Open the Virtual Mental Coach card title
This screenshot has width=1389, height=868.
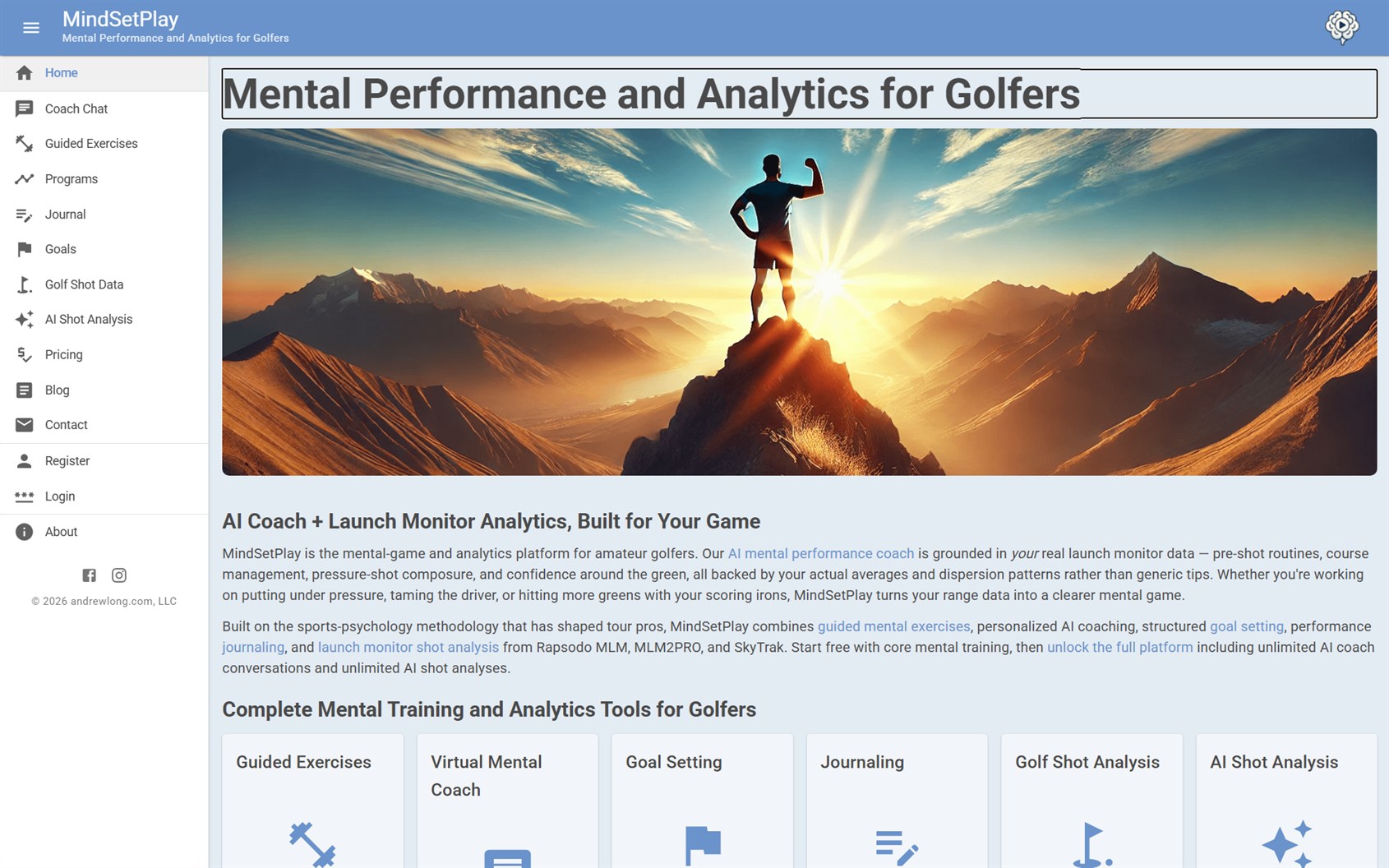pyautogui.click(x=486, y=776)
